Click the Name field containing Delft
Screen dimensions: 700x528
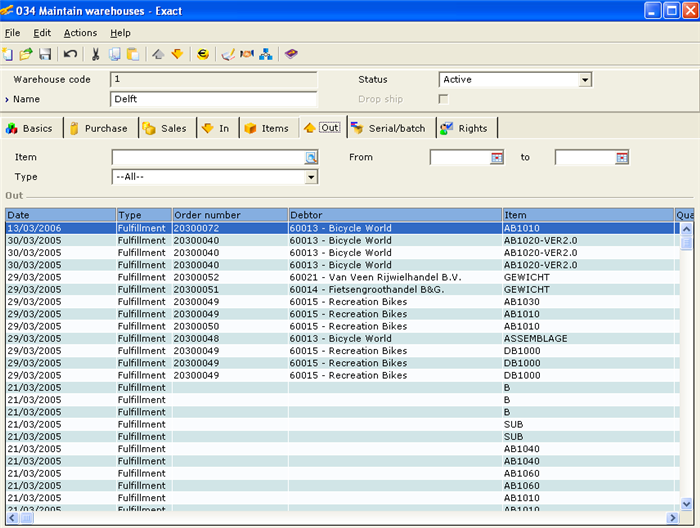tap(213, 99)
